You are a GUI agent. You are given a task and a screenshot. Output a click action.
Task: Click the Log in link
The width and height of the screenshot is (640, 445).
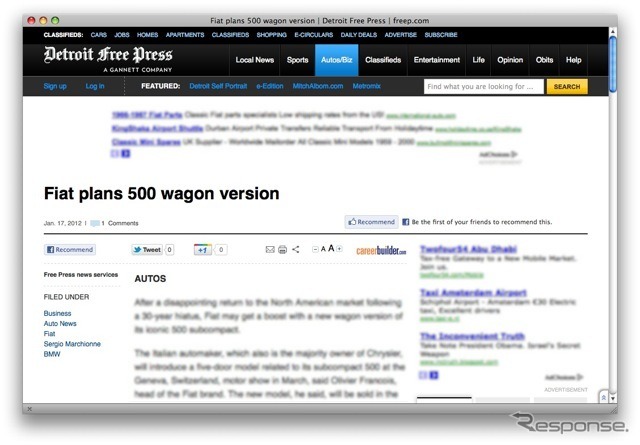click(x=95, y=86)
